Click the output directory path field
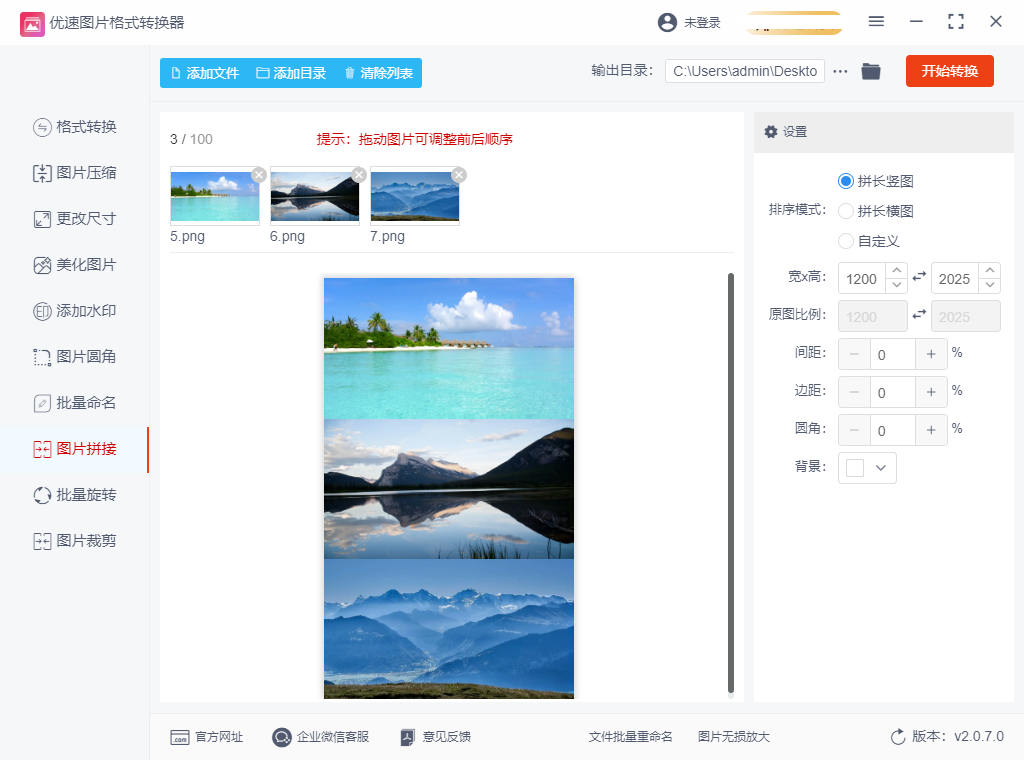Viewport: 1024px width, 760px height. click(744, 71)
